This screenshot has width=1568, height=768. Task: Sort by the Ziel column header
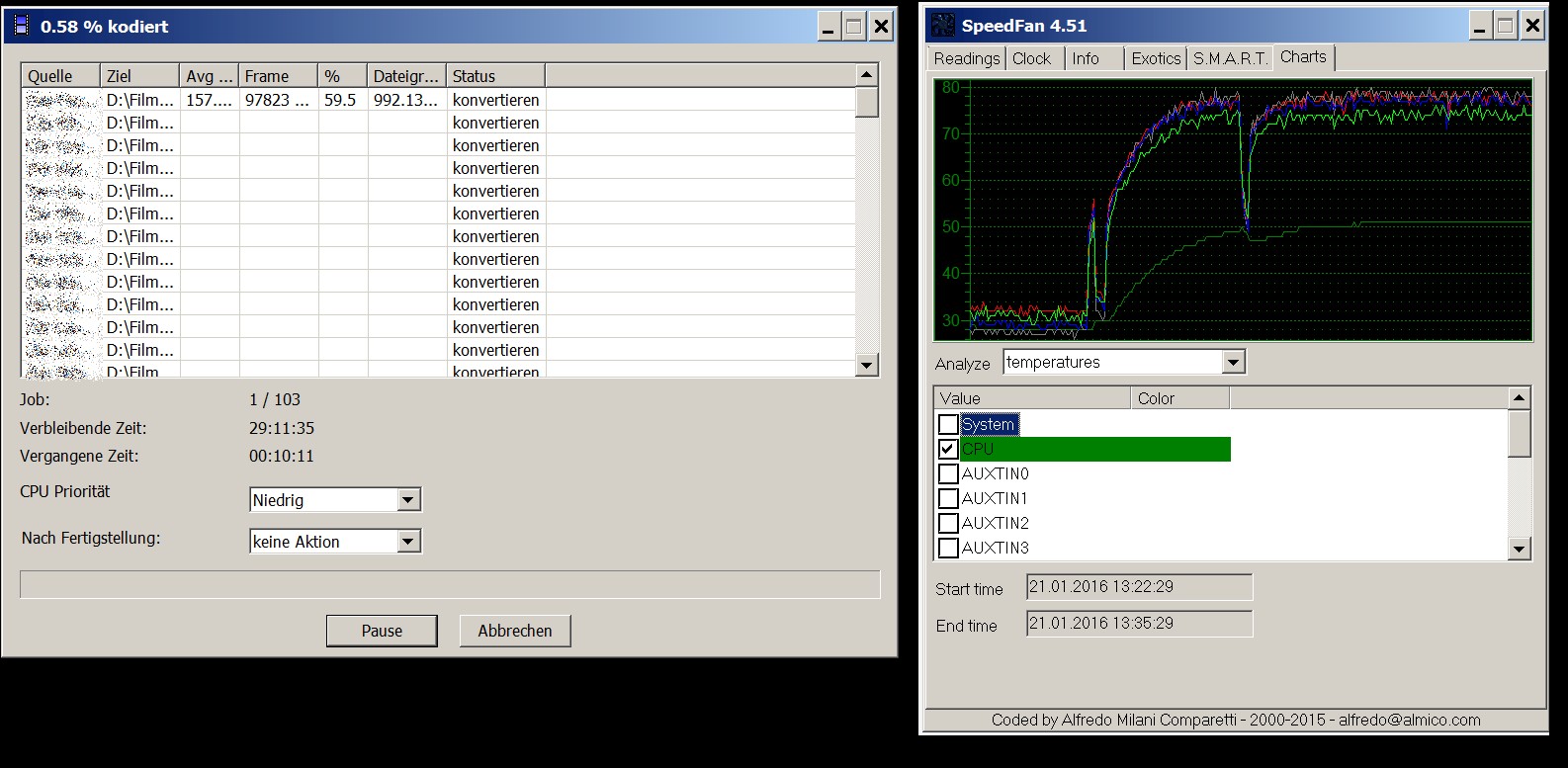(x=139, y=76)
